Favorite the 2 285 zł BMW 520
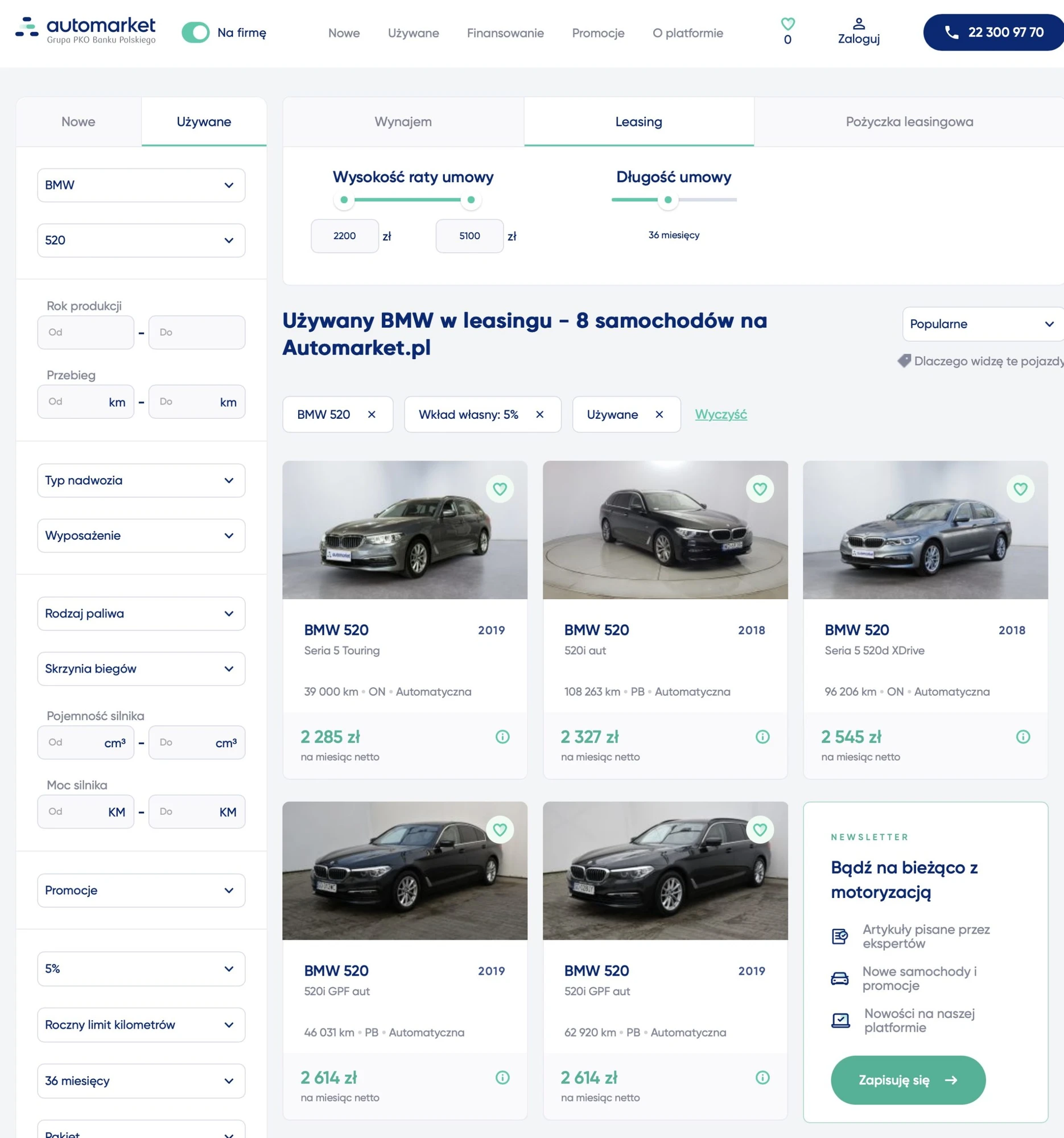Viewport: 1064px width, 1138px height. coord(500,489)
